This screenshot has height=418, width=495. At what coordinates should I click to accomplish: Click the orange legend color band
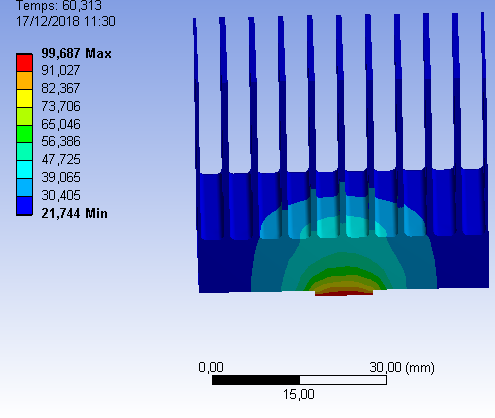pos(24,80)
